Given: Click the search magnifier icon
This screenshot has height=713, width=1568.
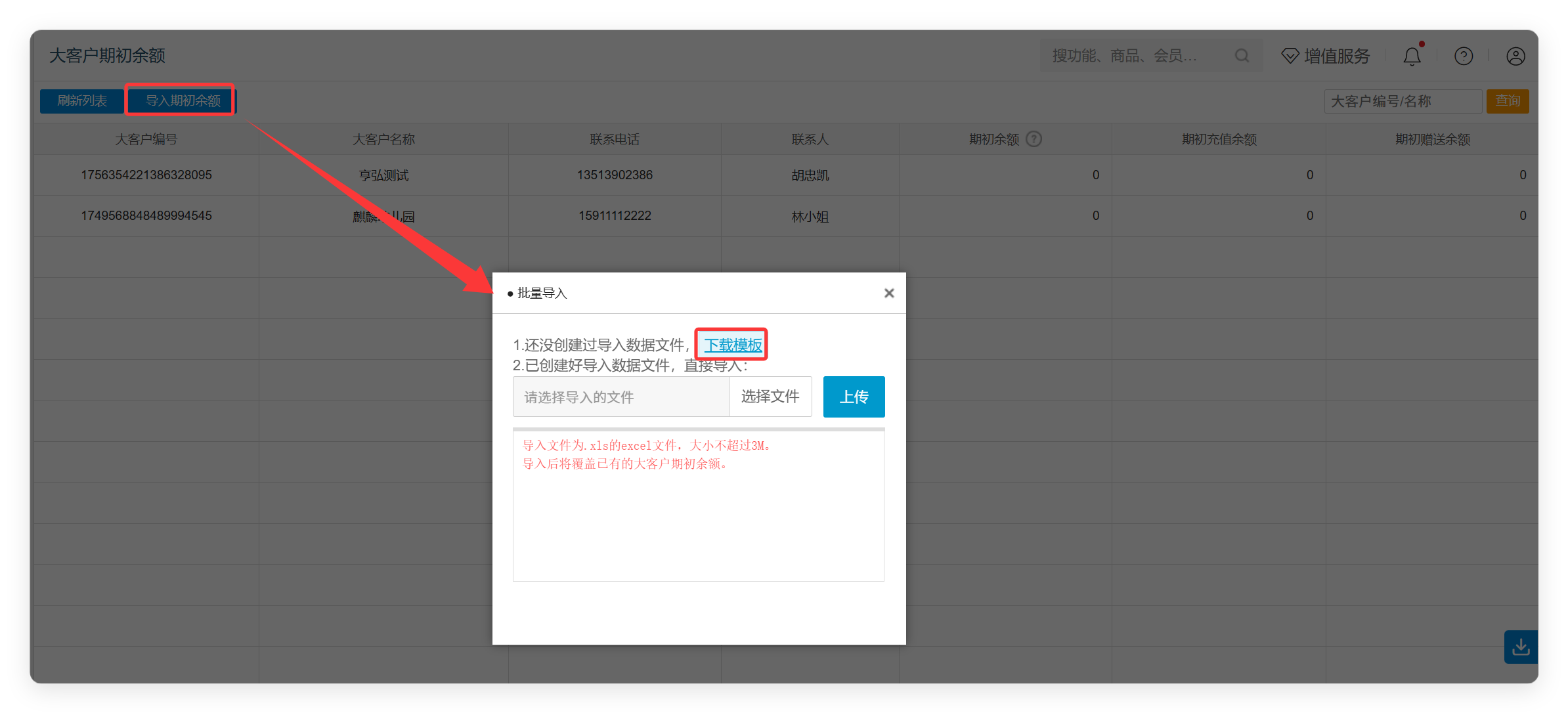Looking at the screenshot, I should click(x=1241, y=56).
